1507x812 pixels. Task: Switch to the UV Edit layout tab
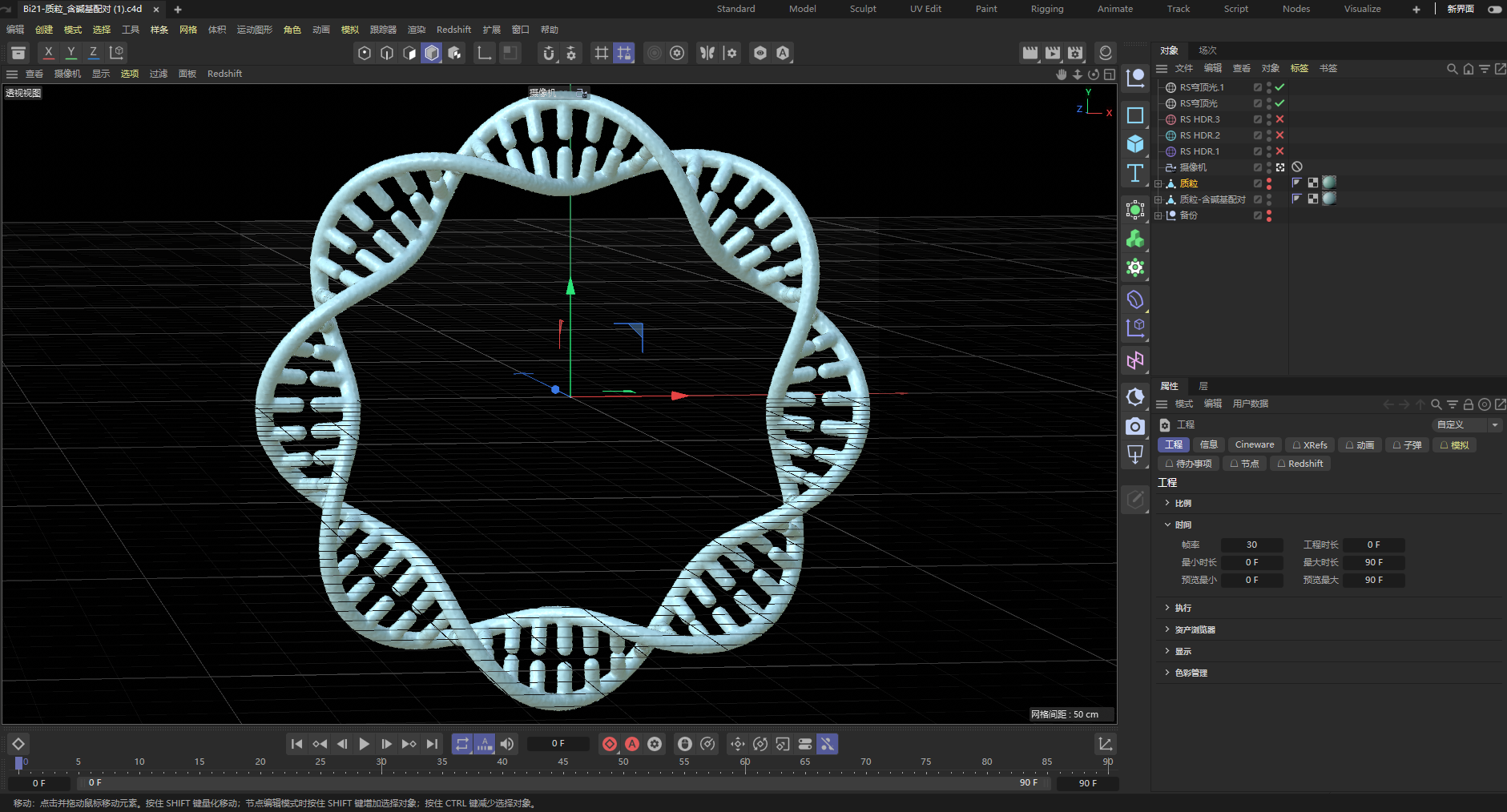click(x=925, y=9)
